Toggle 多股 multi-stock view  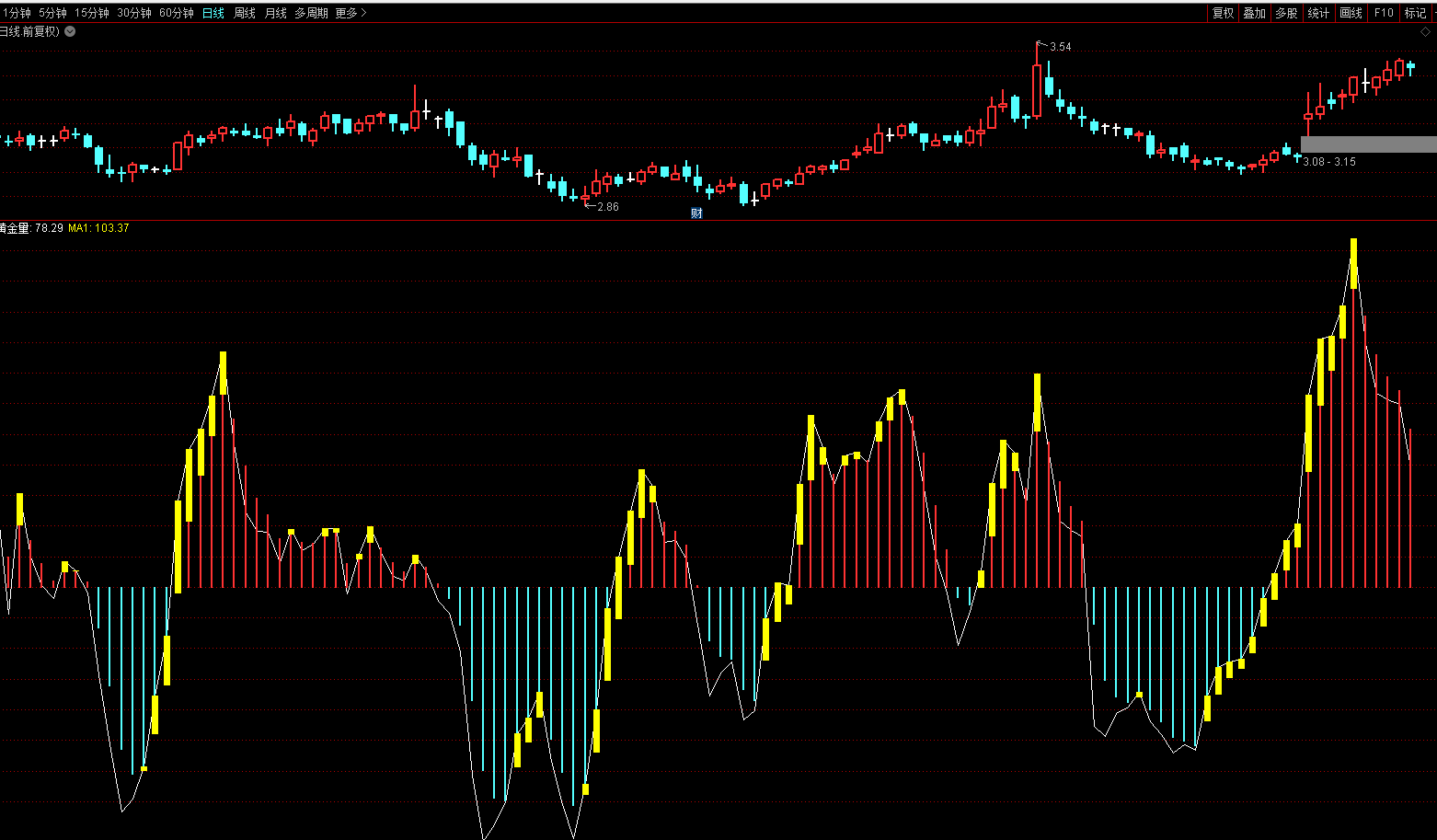[1286, 13]
